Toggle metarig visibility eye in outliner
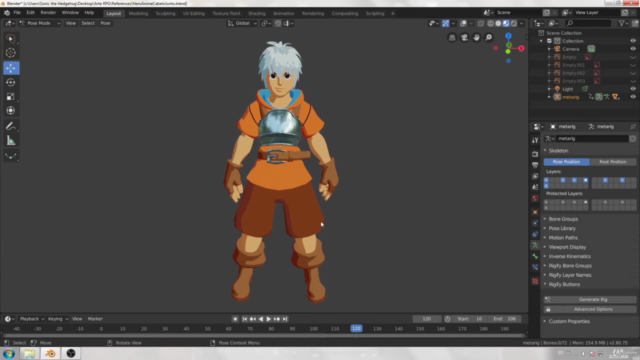The image size is (640, 360). tap(633, 97)
